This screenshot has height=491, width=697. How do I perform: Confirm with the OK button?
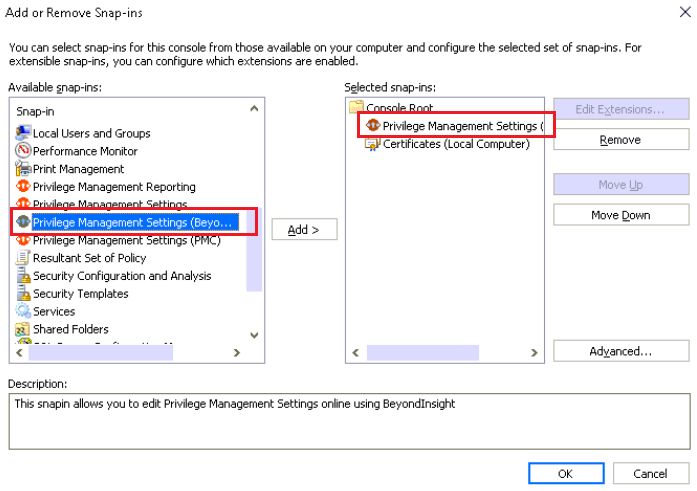(566, 474)
